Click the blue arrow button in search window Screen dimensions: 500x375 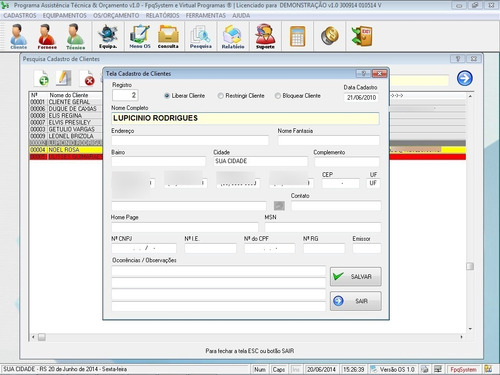point(464,78)
